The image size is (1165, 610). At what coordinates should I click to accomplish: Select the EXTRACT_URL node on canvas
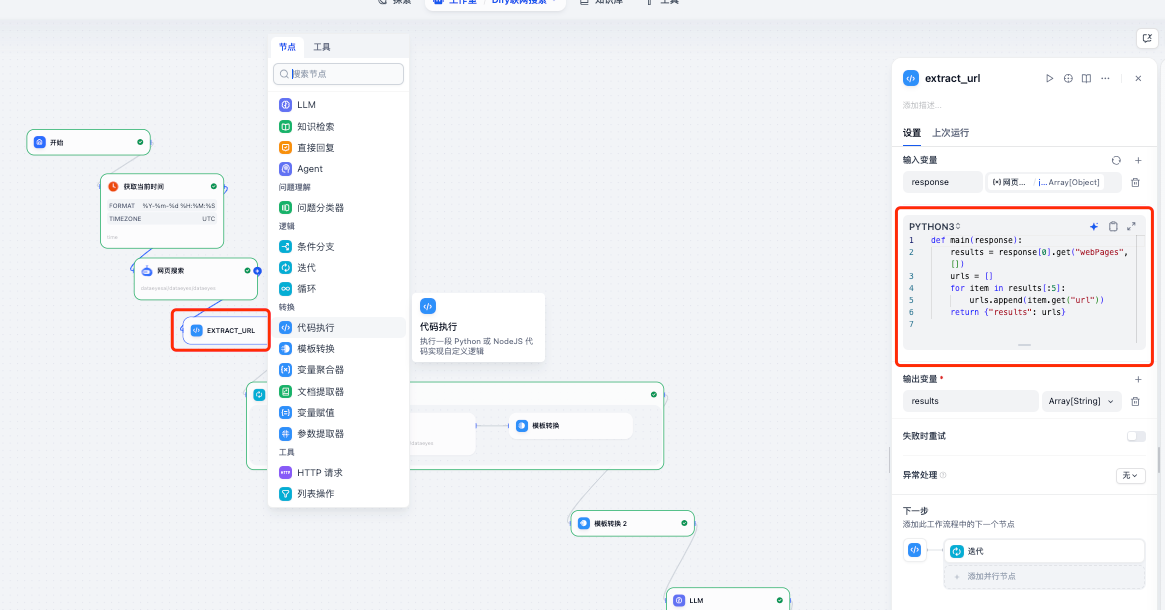point(224,331)
